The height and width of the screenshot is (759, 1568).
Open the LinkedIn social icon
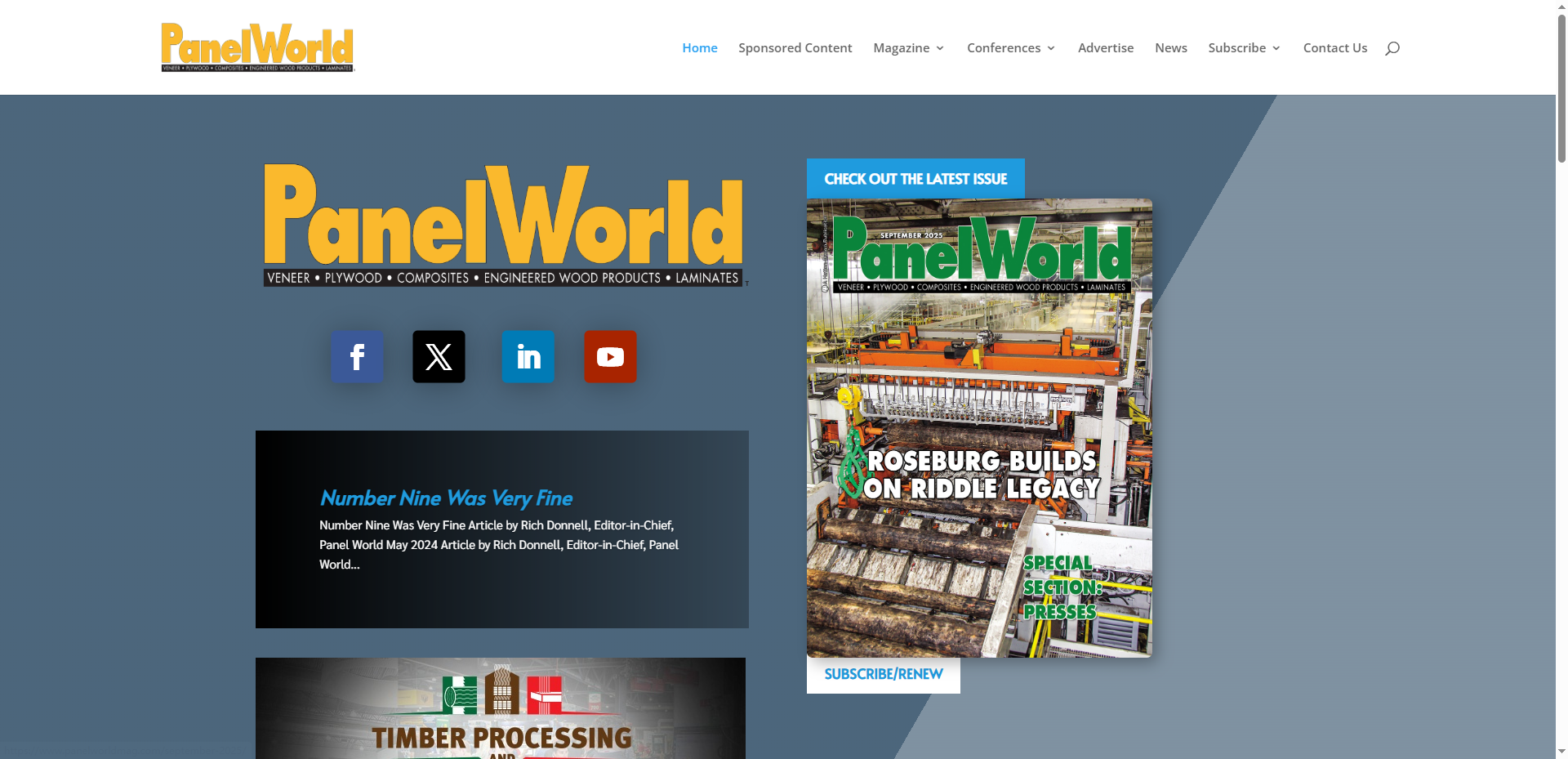[528, 357]
